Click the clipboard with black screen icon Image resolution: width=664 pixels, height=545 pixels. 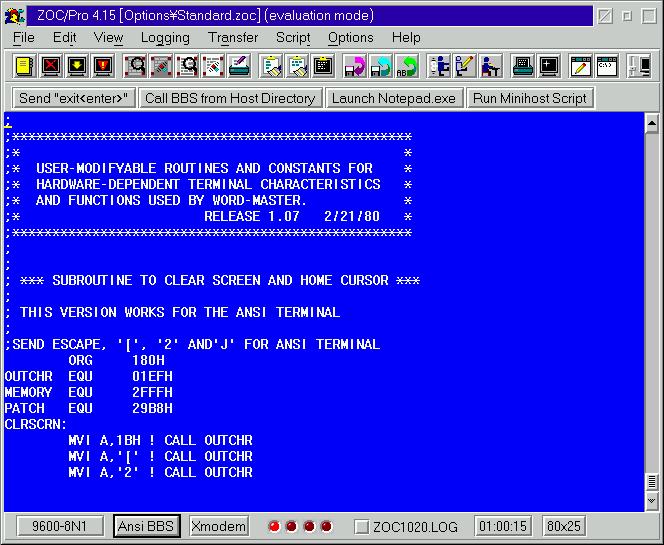[323, 66]
